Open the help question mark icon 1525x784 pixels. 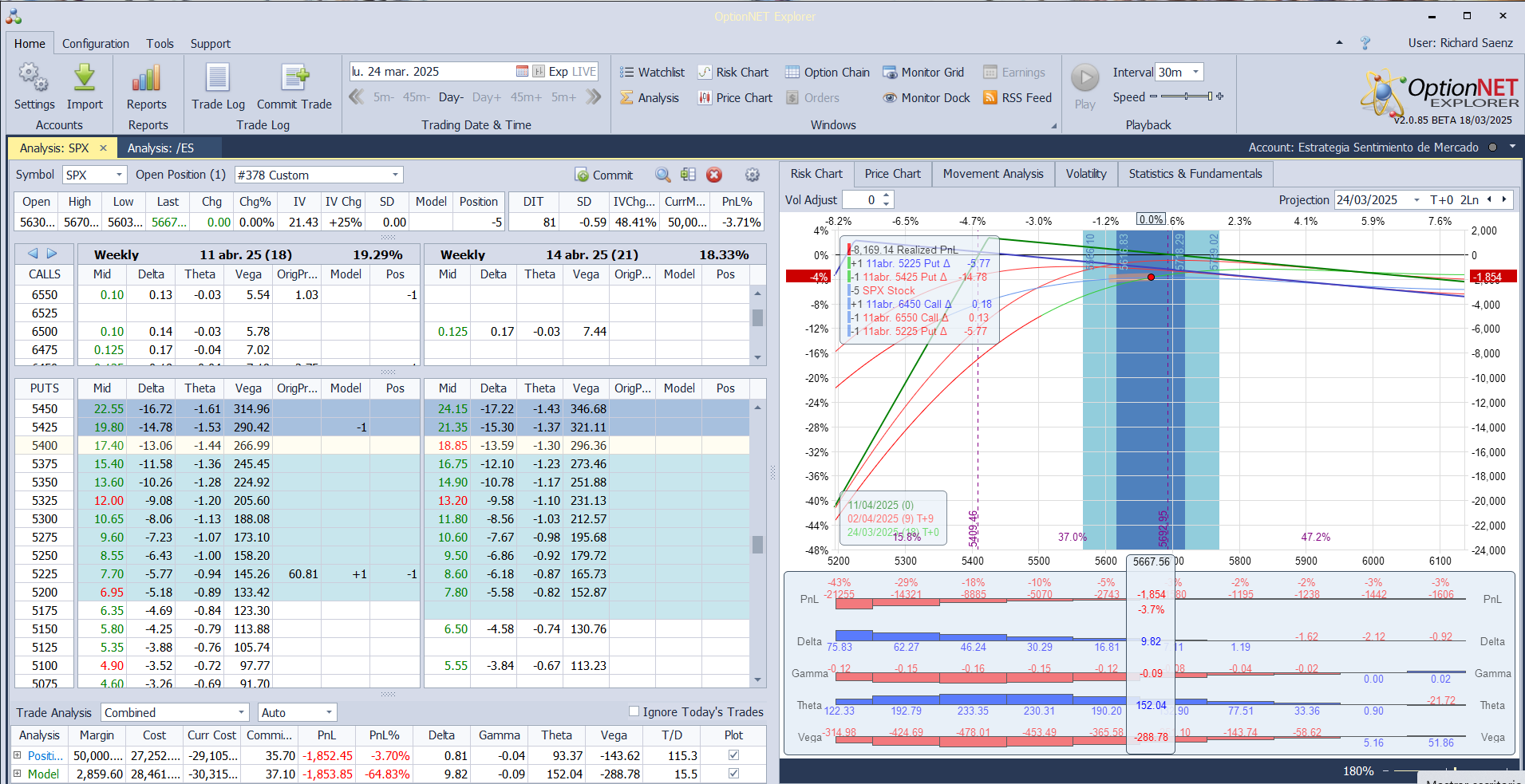[1365, 43]
